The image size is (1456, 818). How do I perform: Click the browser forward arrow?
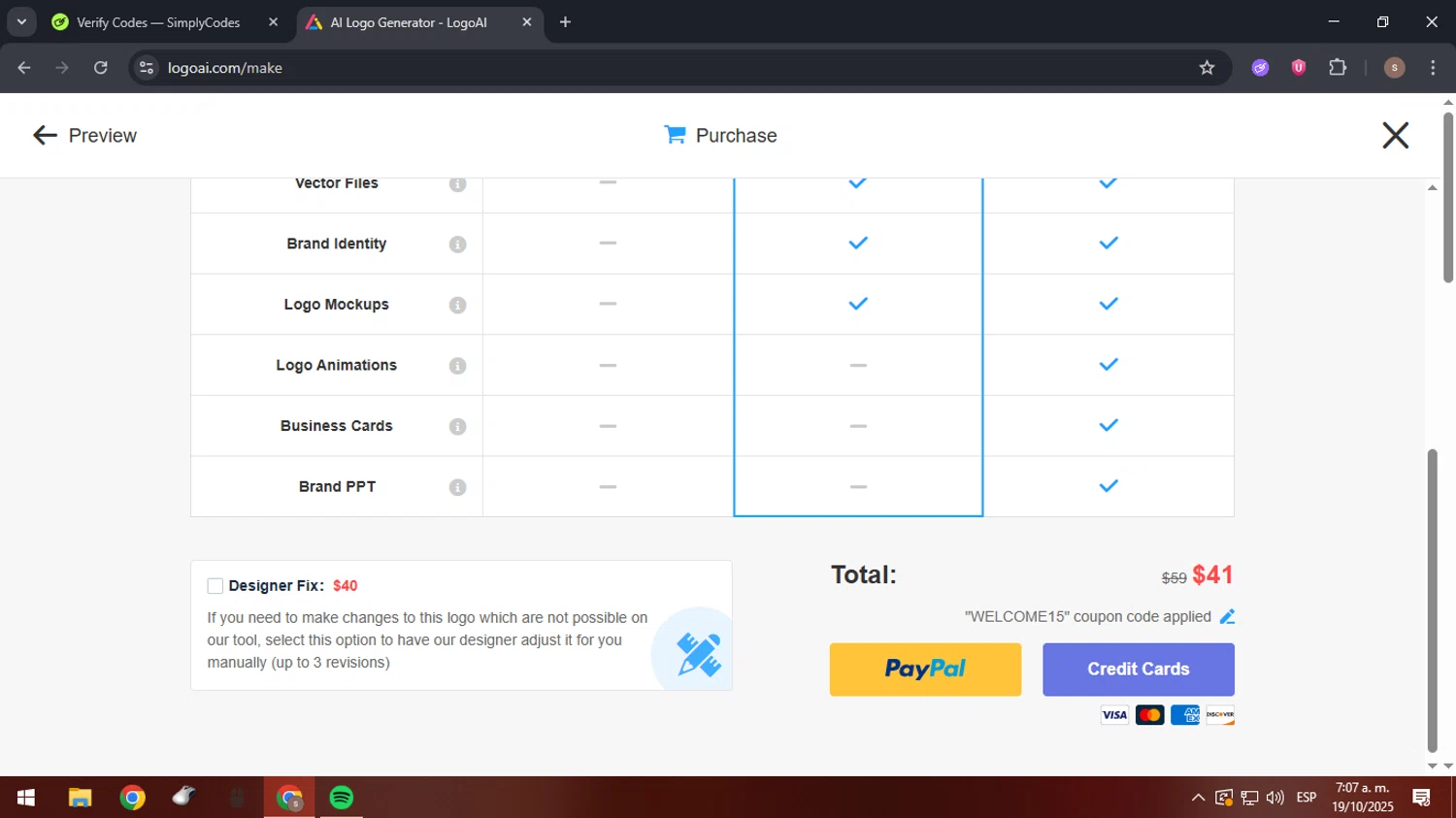[62, 68]
